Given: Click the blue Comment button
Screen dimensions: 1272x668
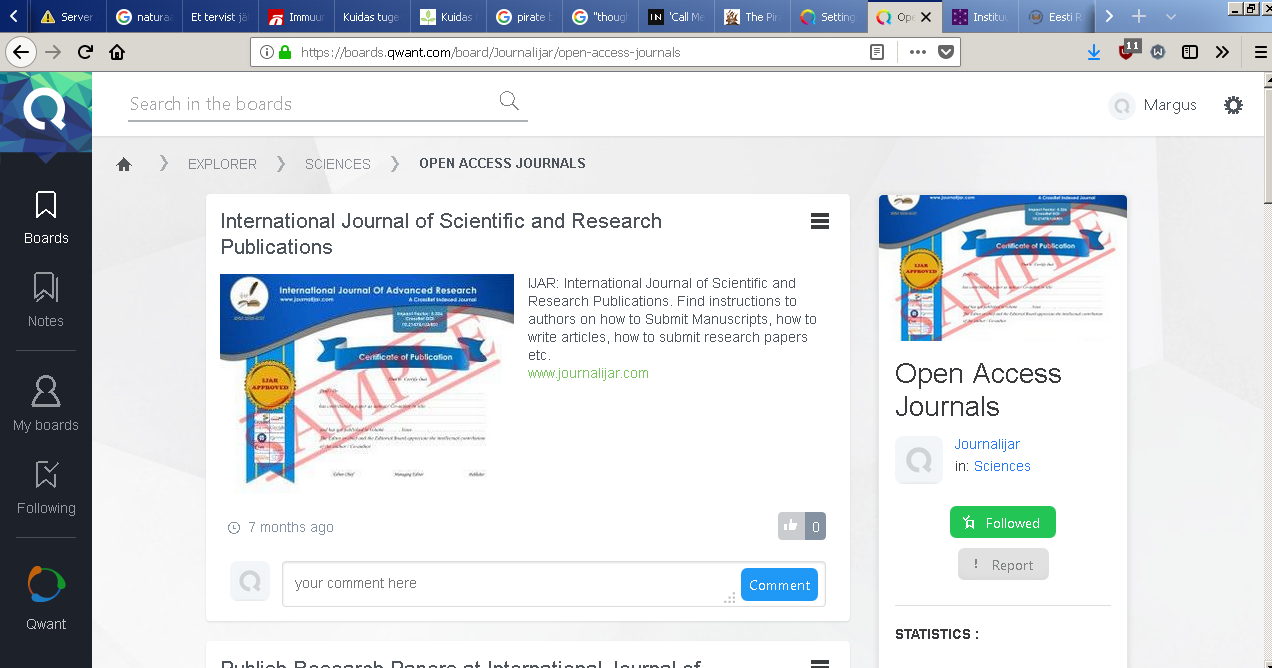Looking at the screenshot, I should click(x=779, y=585).
